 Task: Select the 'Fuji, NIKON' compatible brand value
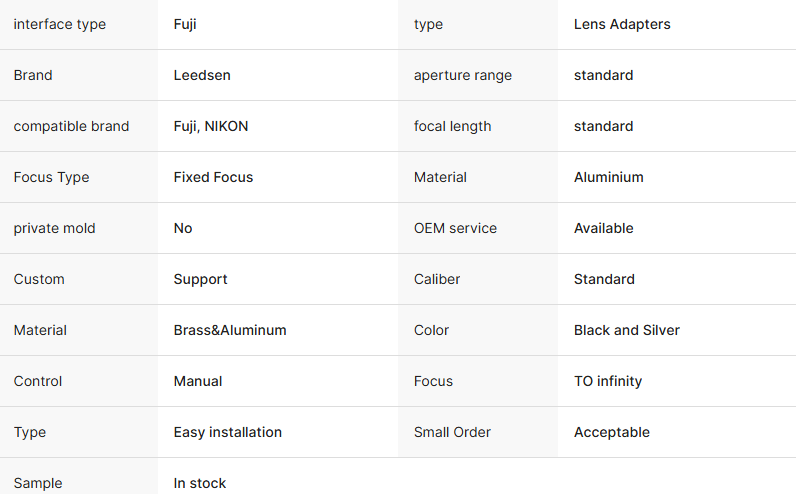pos(211,126)
